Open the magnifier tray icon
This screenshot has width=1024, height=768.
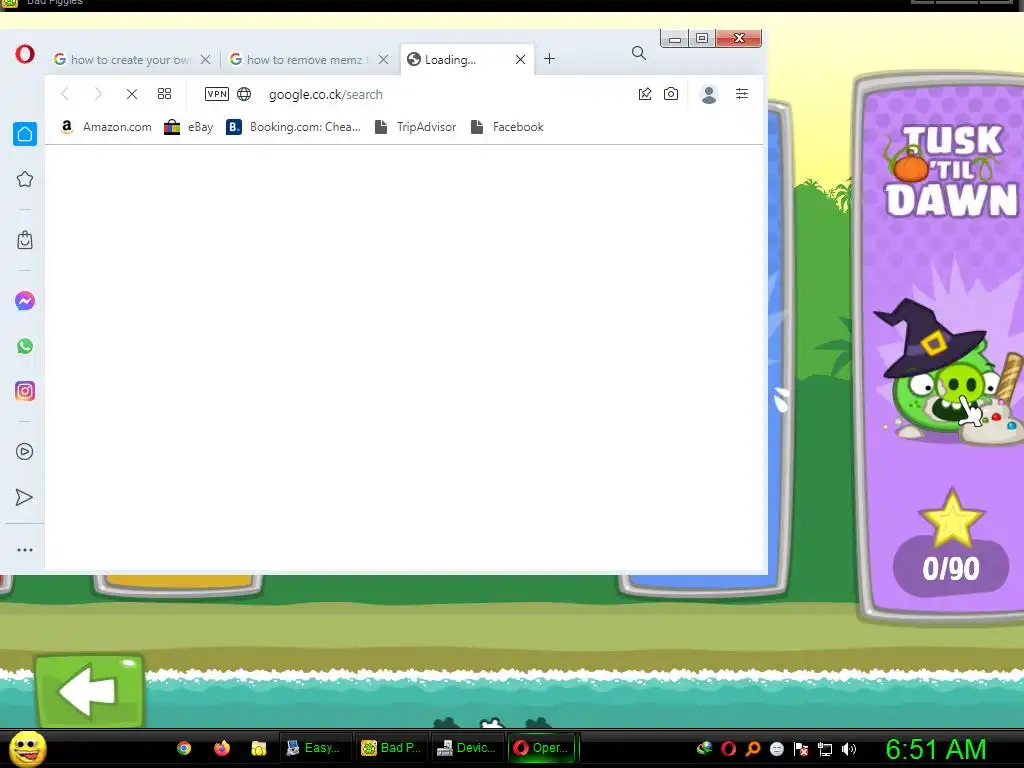753,749
